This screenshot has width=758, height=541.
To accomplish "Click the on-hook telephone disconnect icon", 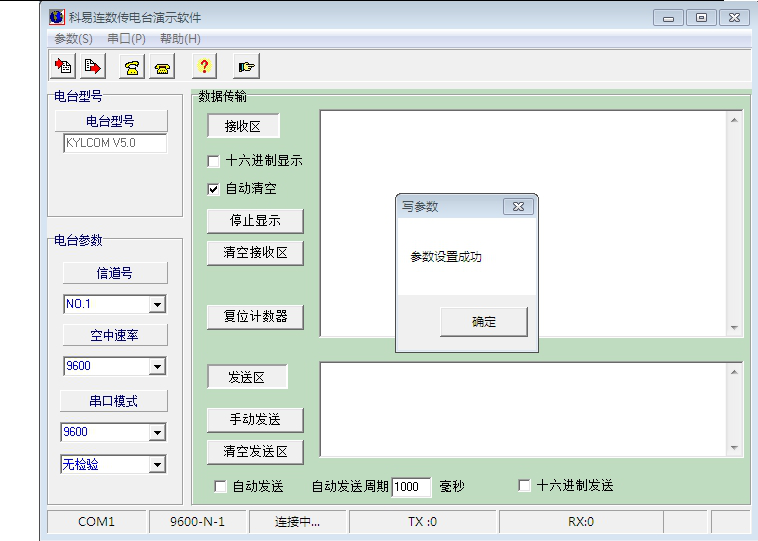I will point(161,67).
